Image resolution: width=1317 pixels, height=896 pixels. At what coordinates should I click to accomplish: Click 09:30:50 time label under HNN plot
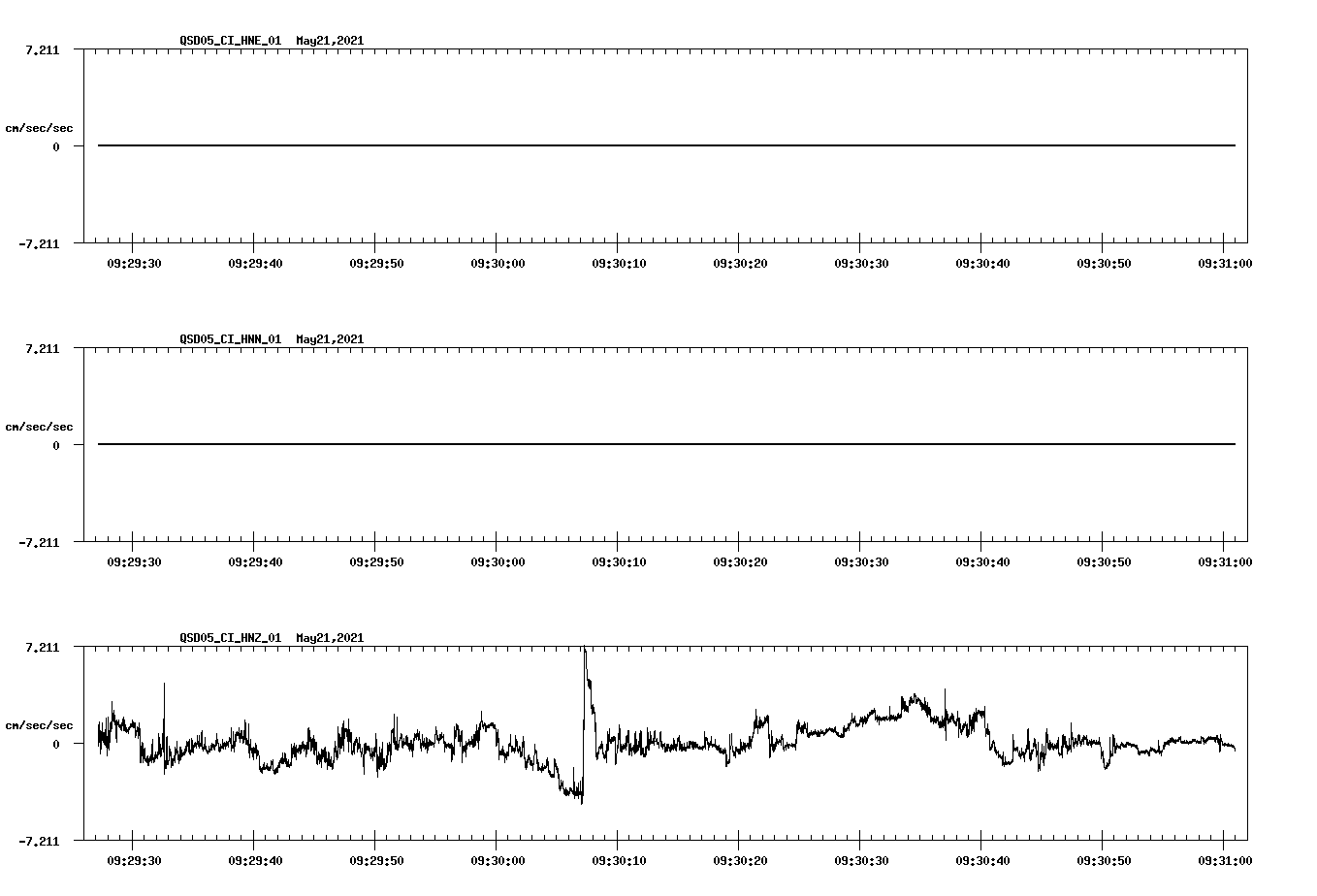click(x=1104, y=561)
